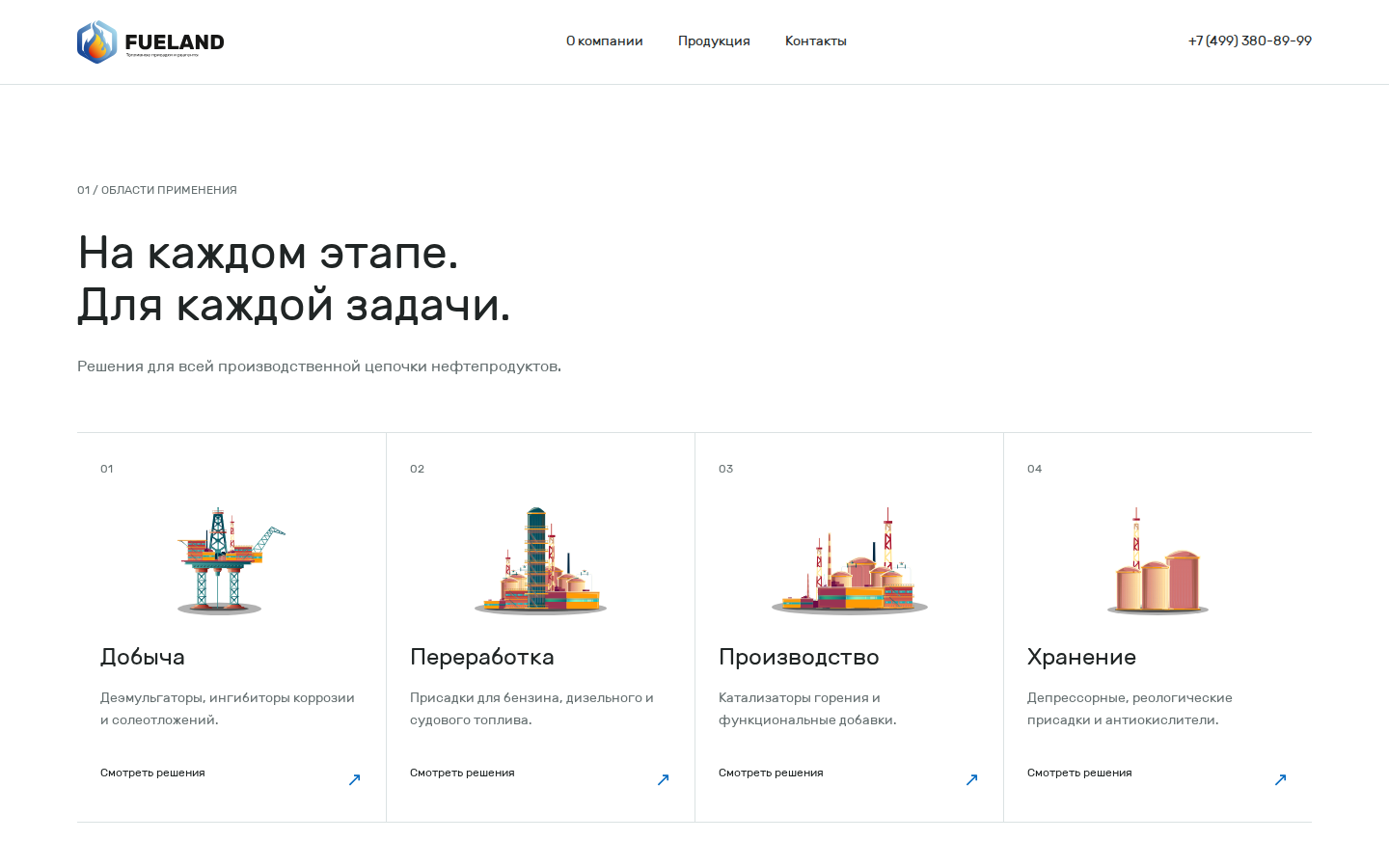Click the Депрессорные, реологические description
This screenshot has height=868, width=1389.
pos(1130,709)
